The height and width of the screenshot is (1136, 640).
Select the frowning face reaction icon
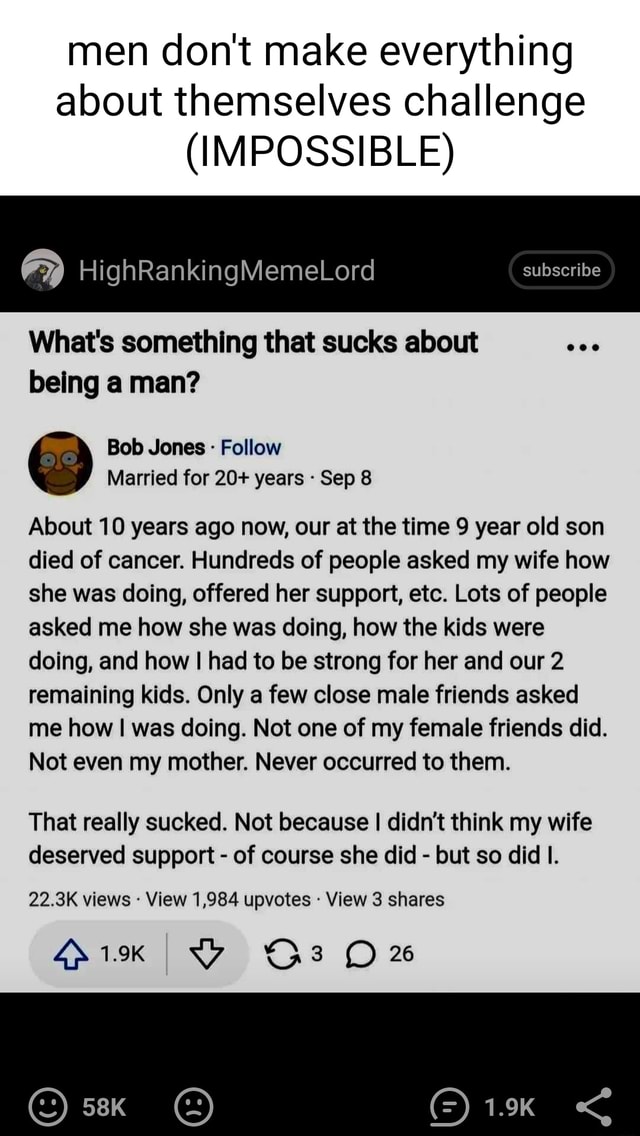click(x=194, y=1107)
